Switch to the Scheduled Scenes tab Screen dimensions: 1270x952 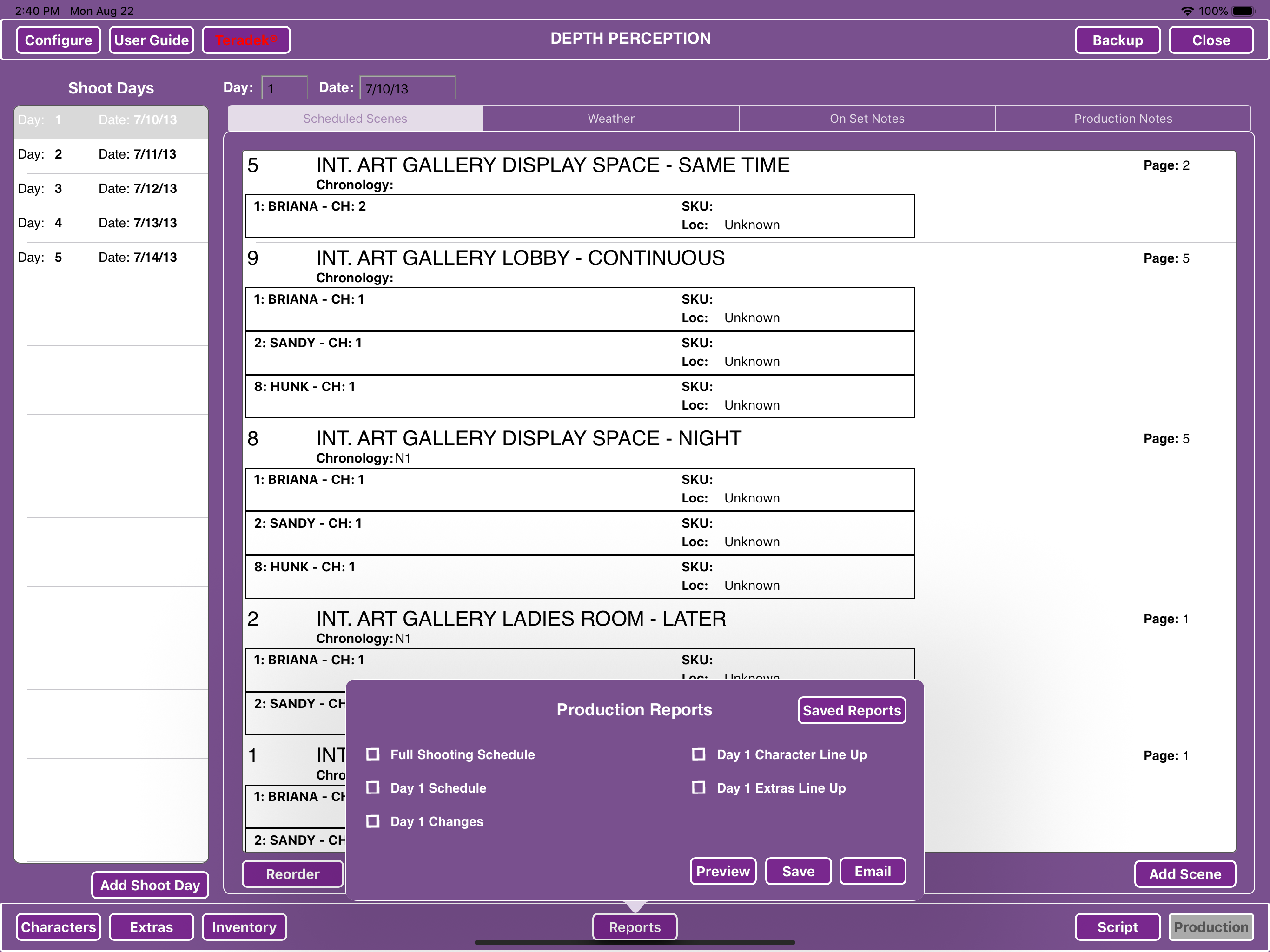[x=356, y=118]
